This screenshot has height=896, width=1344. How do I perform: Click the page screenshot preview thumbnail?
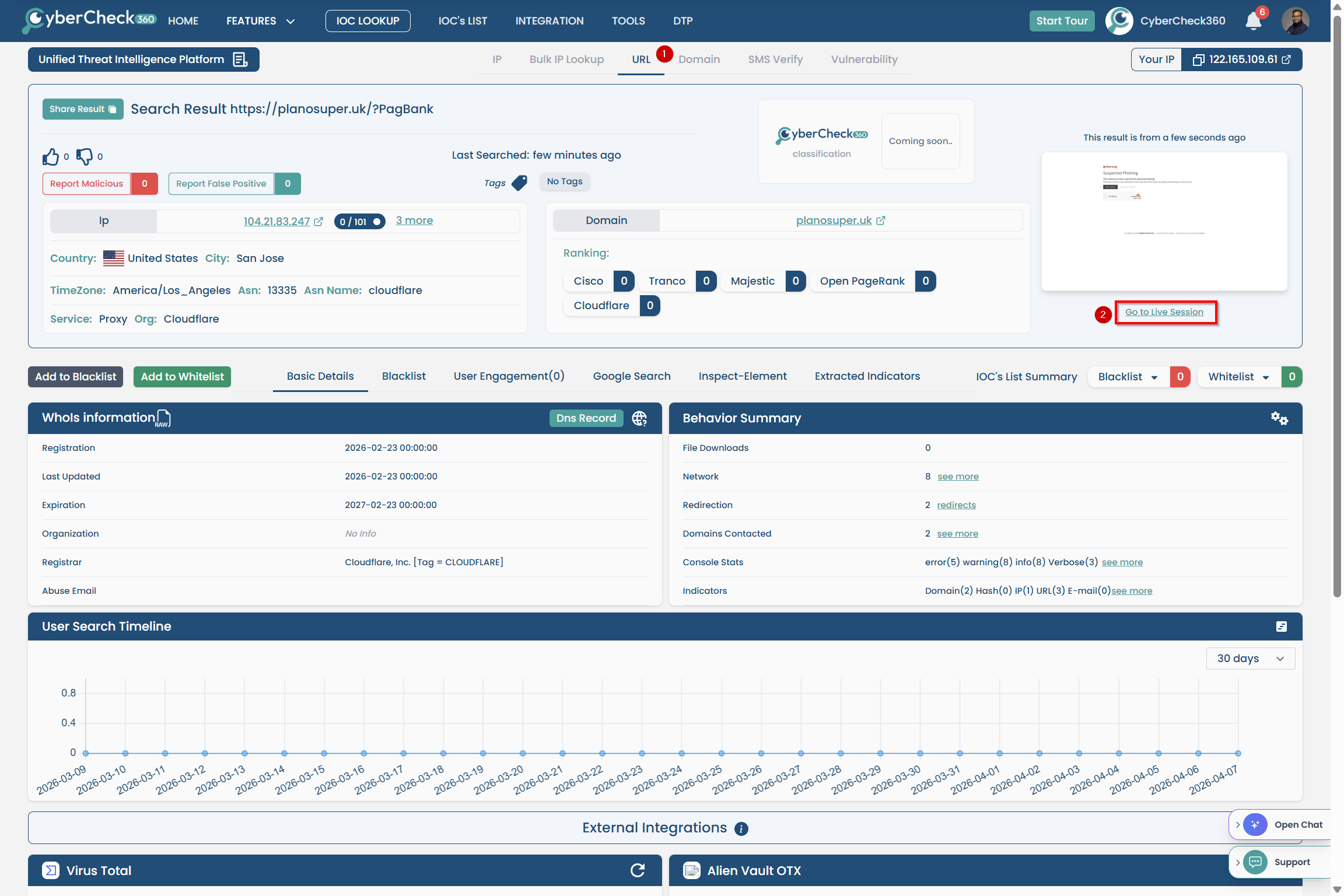pyautogui.click(x=1164, y=222)
